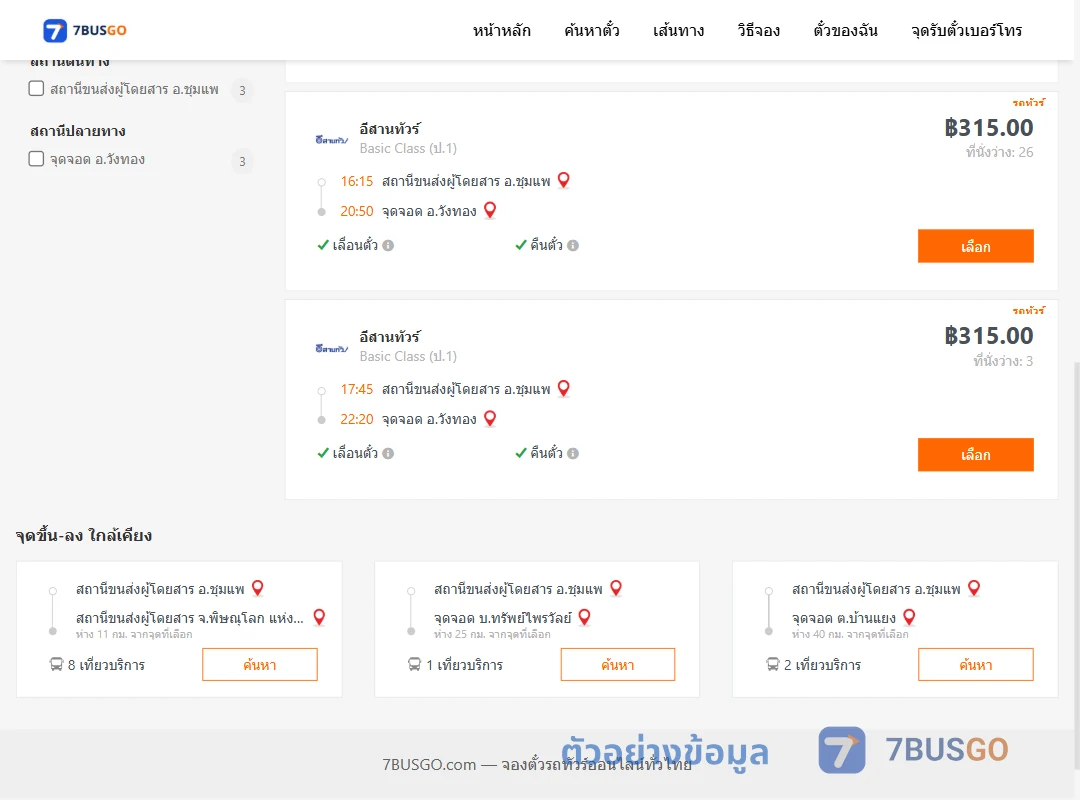
Task: Open the ตั๋วของฉัน menu item
Action: [845, 30]
